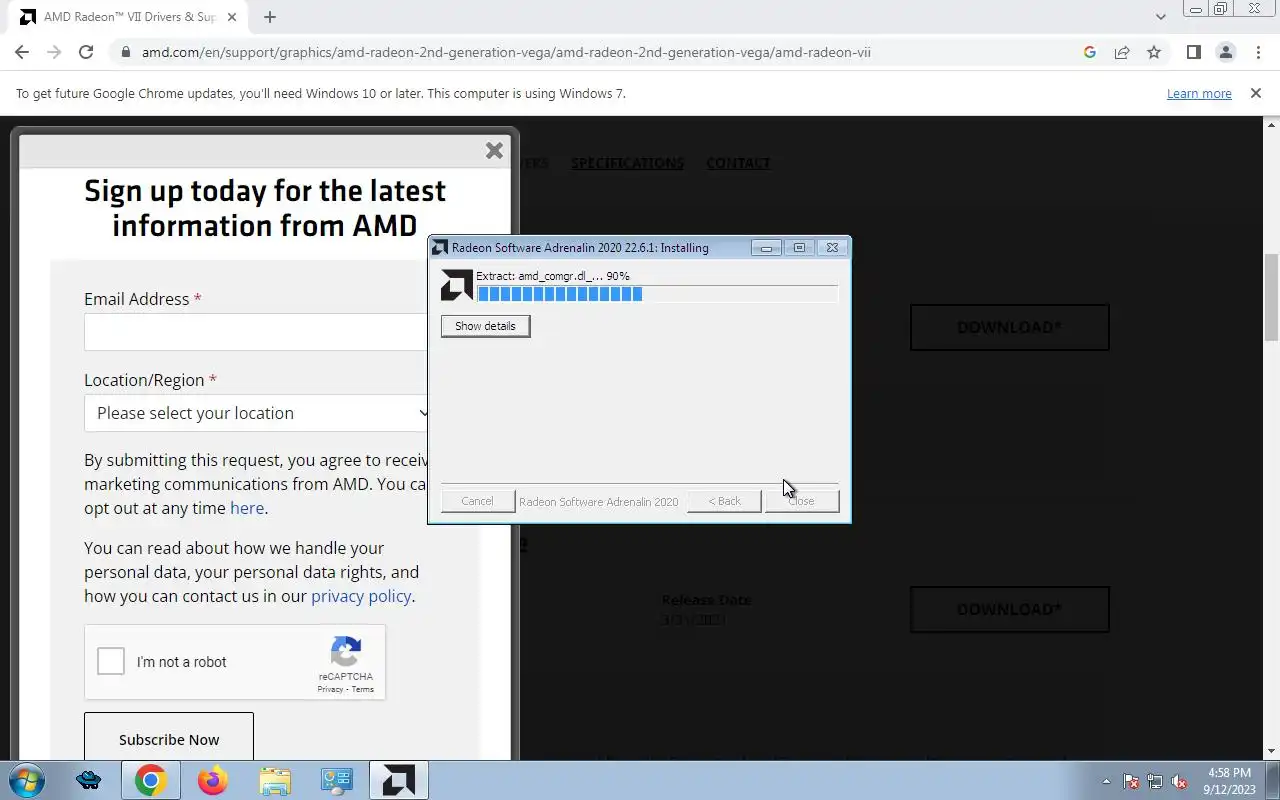Reload the AMD support page
This screenshot has width=1280, height=800.
86,52
